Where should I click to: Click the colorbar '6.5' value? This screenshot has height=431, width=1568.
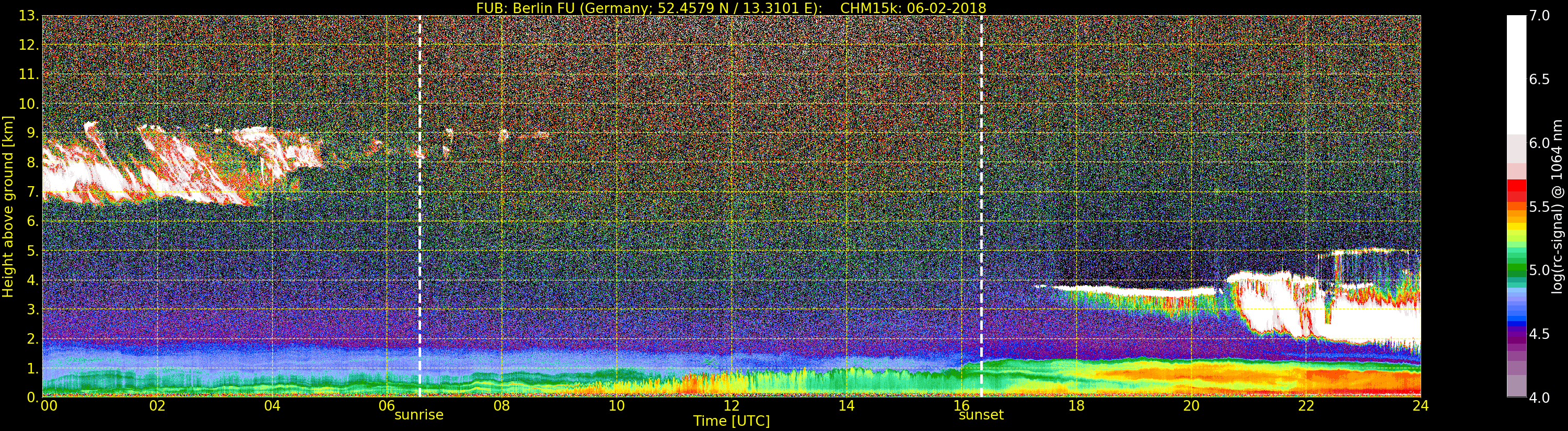point(1539,80)
